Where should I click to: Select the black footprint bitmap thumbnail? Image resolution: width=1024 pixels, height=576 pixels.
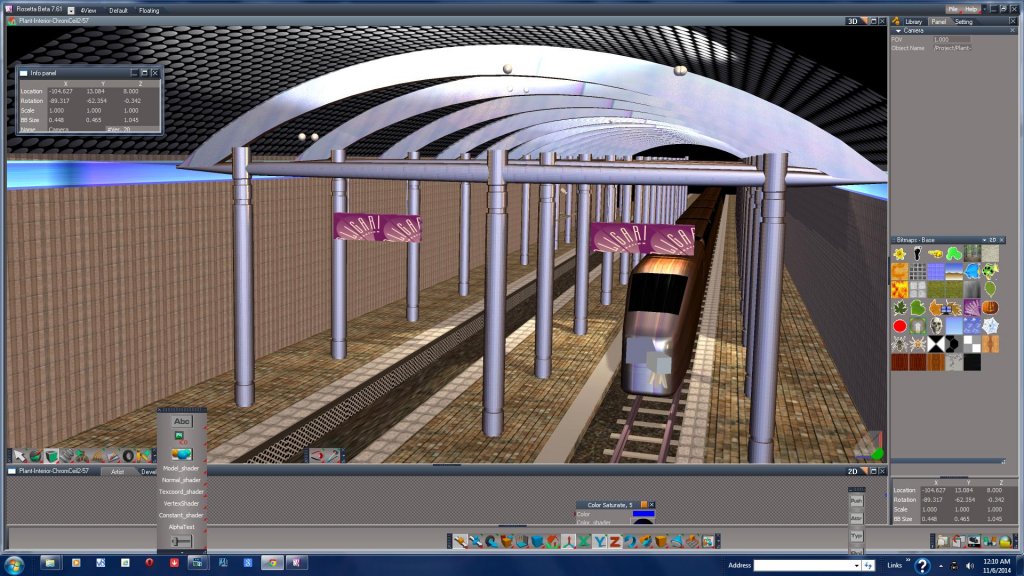(x=918, y=253)
